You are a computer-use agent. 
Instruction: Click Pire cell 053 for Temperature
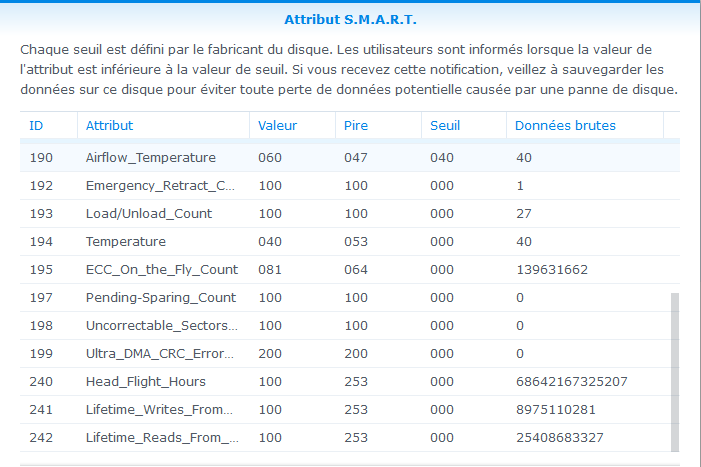[356, 242]
